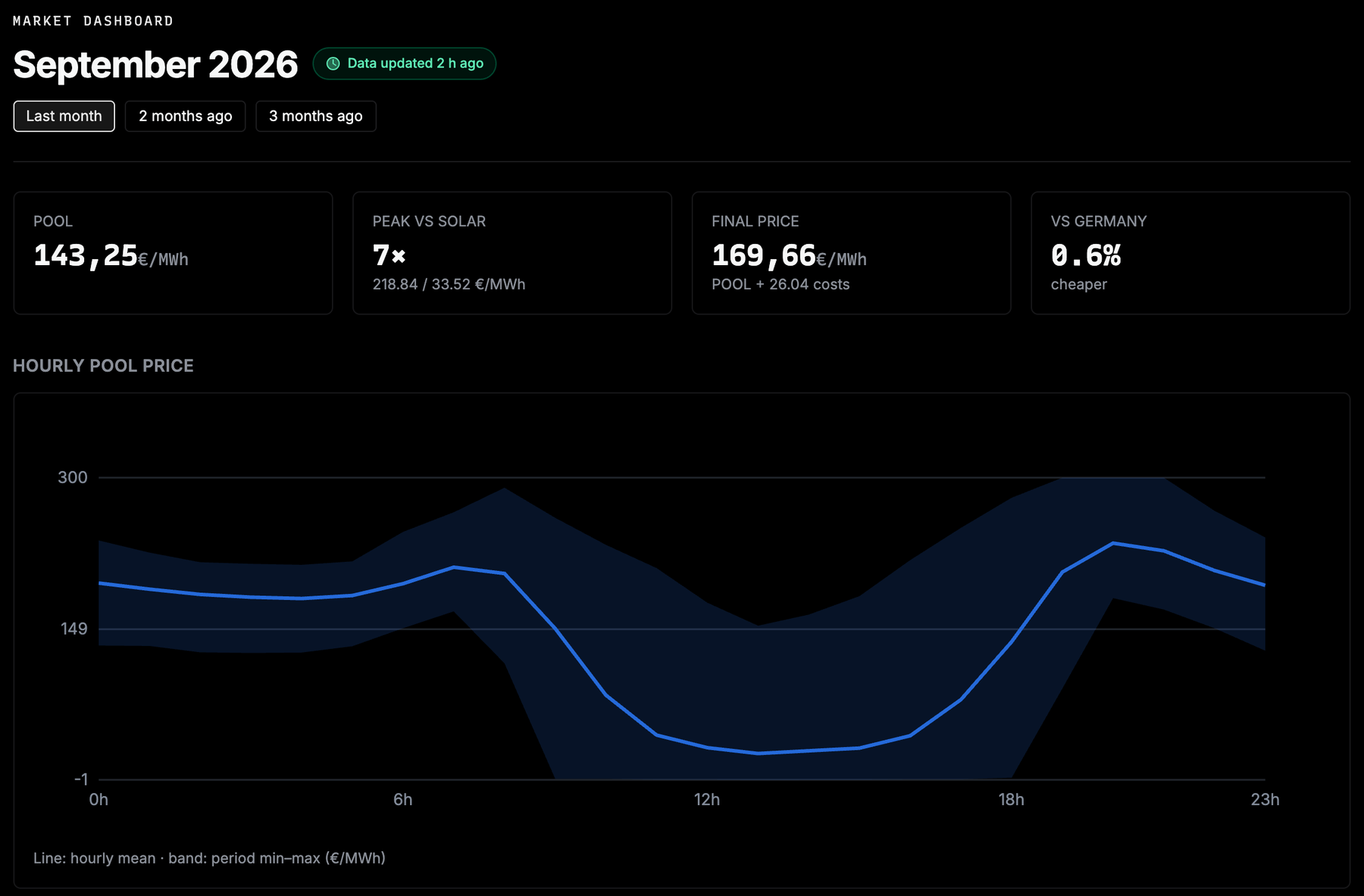Click the -1 y-axis label

pyautogui.click(x=81, y=779)
